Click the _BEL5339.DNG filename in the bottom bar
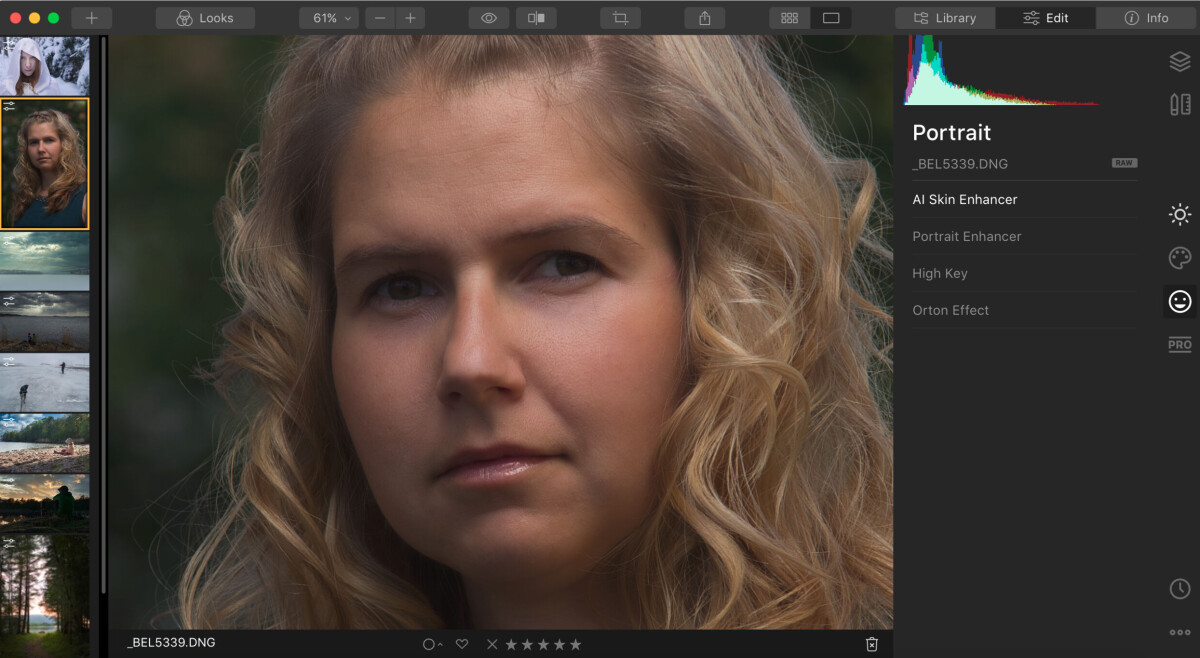This screenshot has height=658, width=1200. (171, 643)
